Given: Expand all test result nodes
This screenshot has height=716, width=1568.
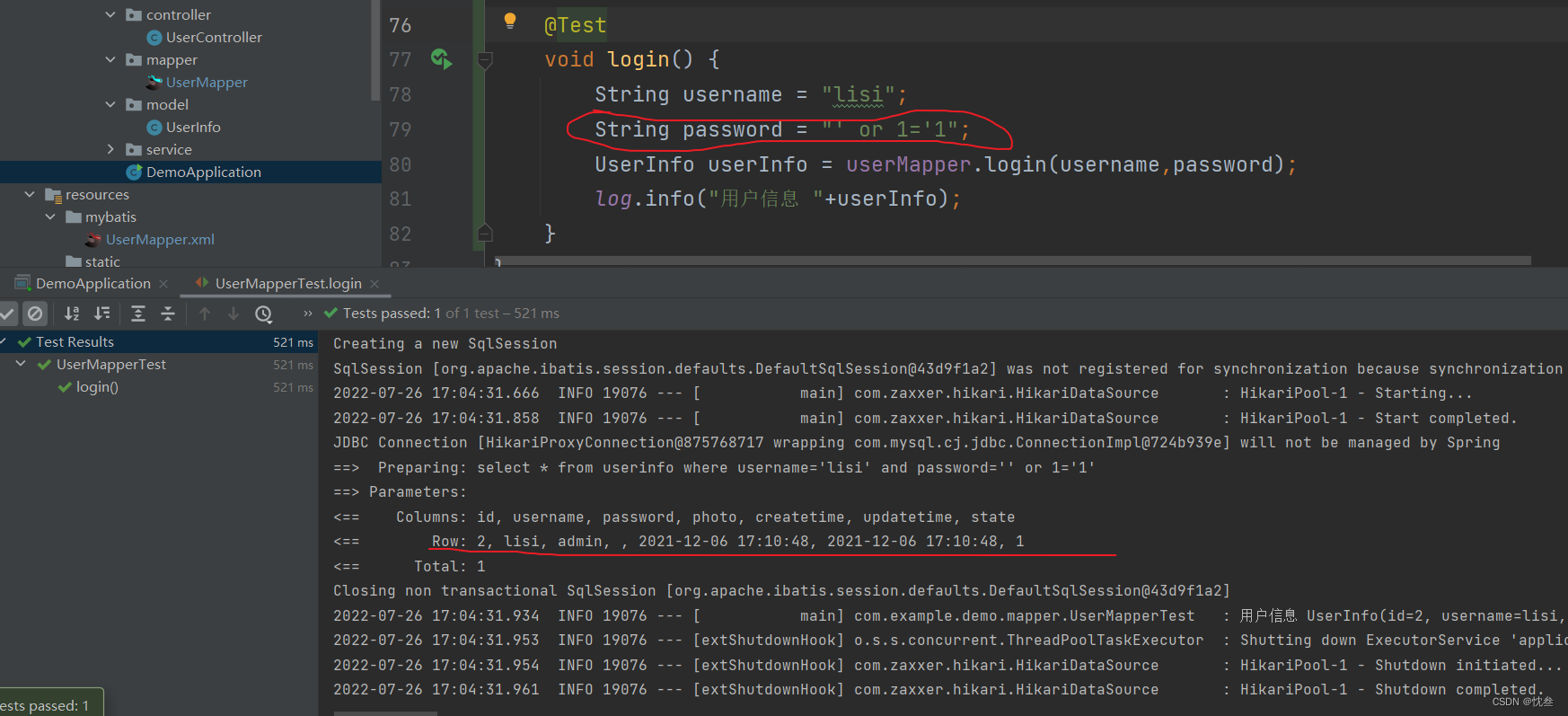Looking at the screenshot, I should point(138,314).
